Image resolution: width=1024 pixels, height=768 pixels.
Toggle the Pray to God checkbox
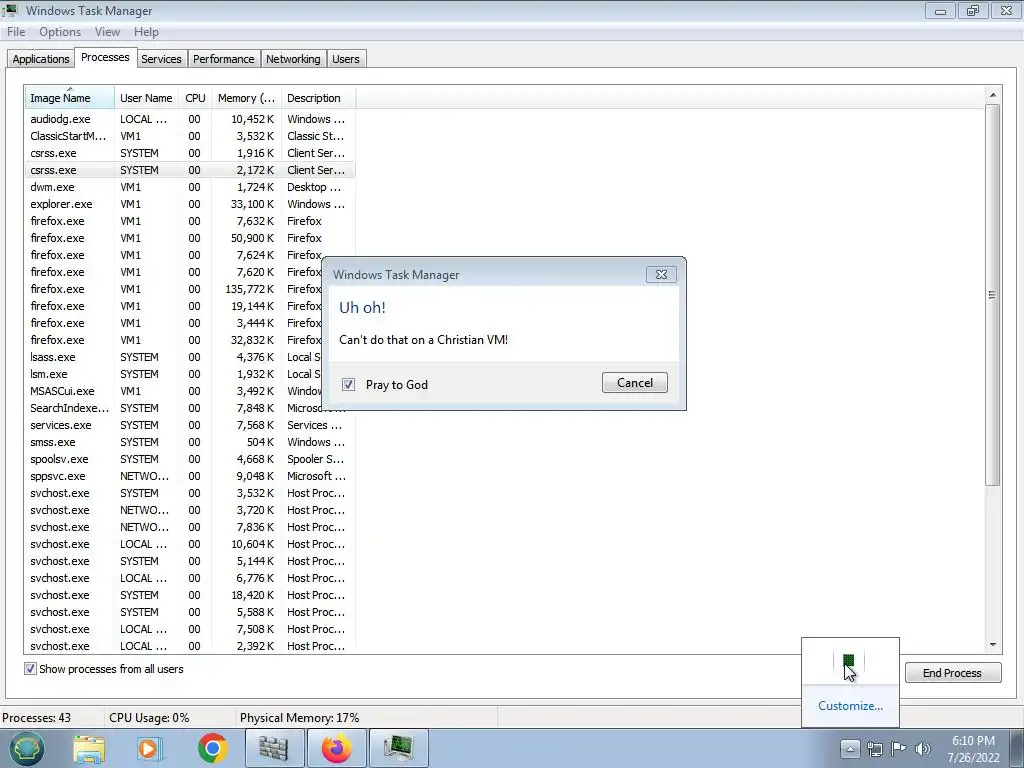tap(348, 385)
